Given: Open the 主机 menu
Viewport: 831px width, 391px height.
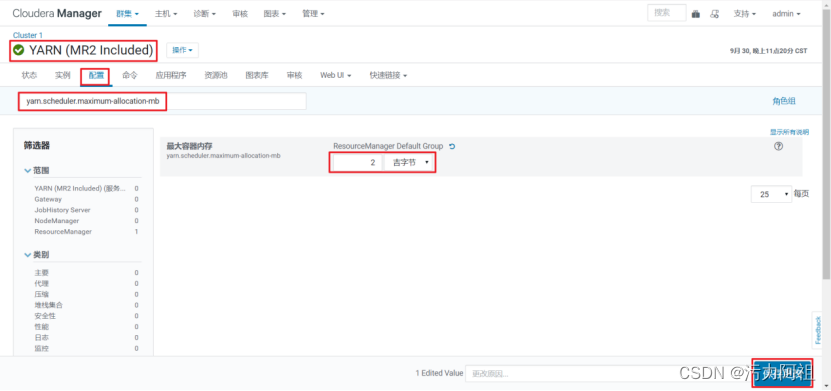Looking at the screenshot, I should [x=166, y=14].
